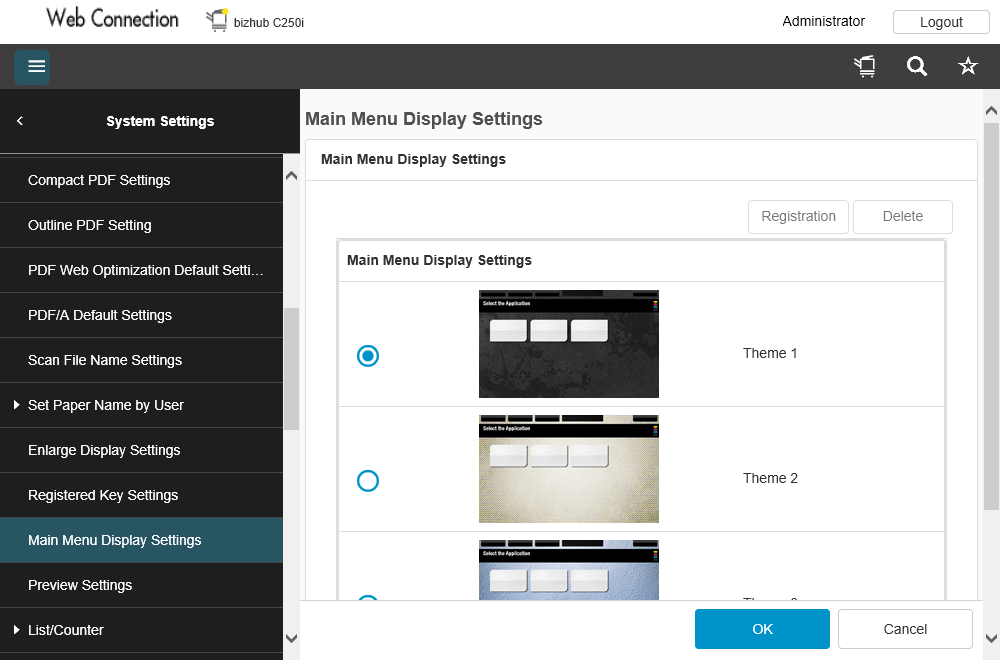Screen dimensions: 1000x660
Task: Click the favorites star icon
Action: [x=967, y=66]
